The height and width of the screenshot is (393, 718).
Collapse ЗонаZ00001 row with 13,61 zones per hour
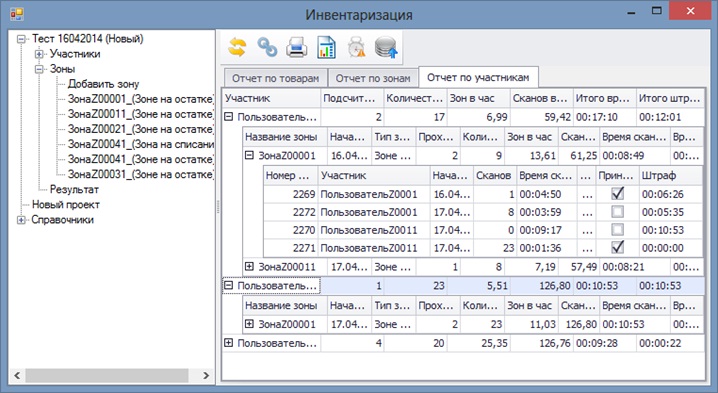249,155
